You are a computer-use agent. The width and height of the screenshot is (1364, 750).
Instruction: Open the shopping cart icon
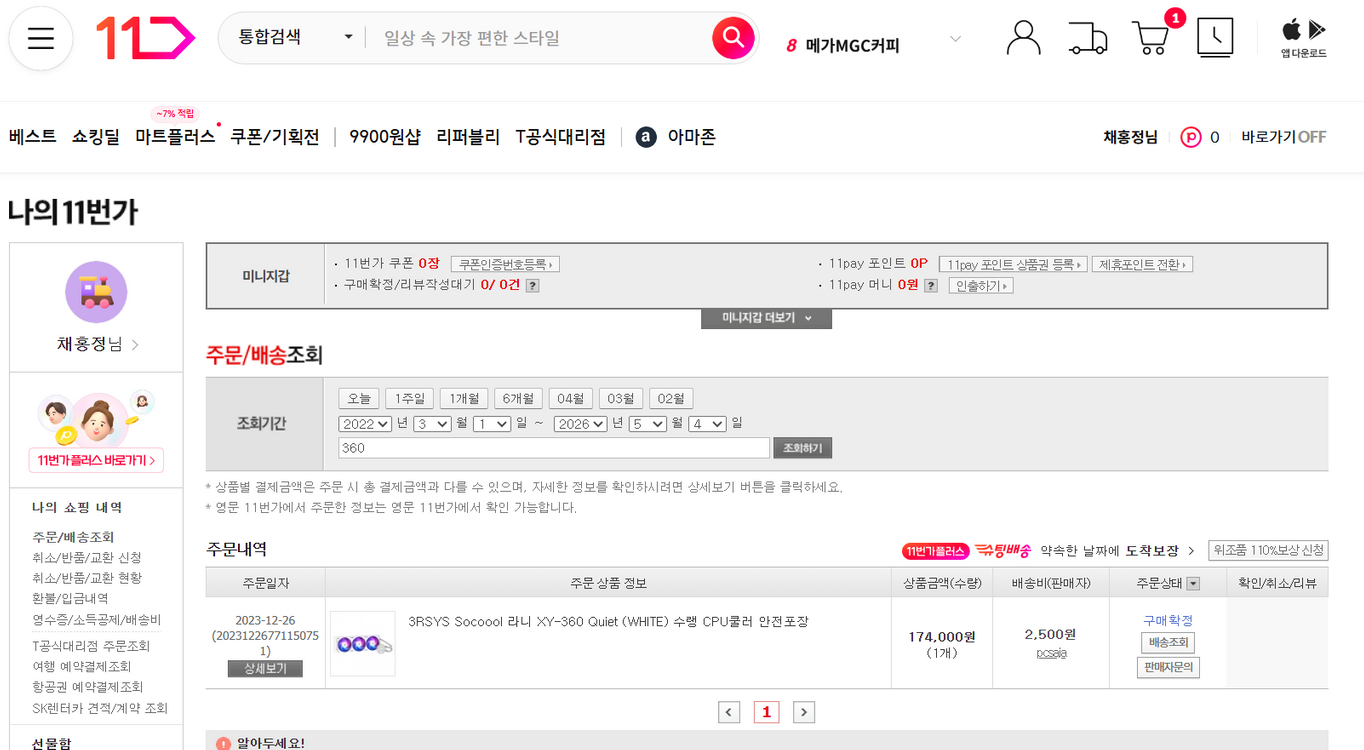pos(1151,38)
